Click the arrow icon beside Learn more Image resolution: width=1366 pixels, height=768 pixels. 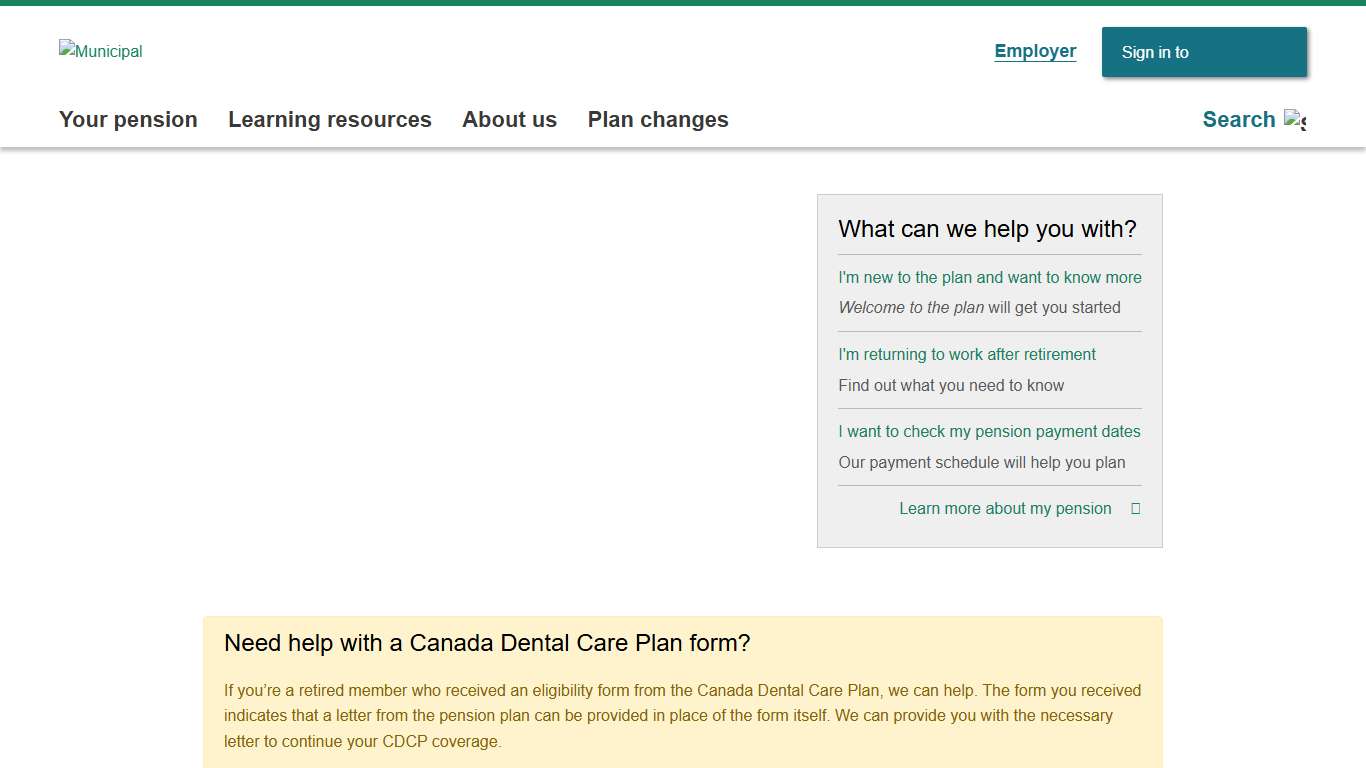coord(1135,509)
